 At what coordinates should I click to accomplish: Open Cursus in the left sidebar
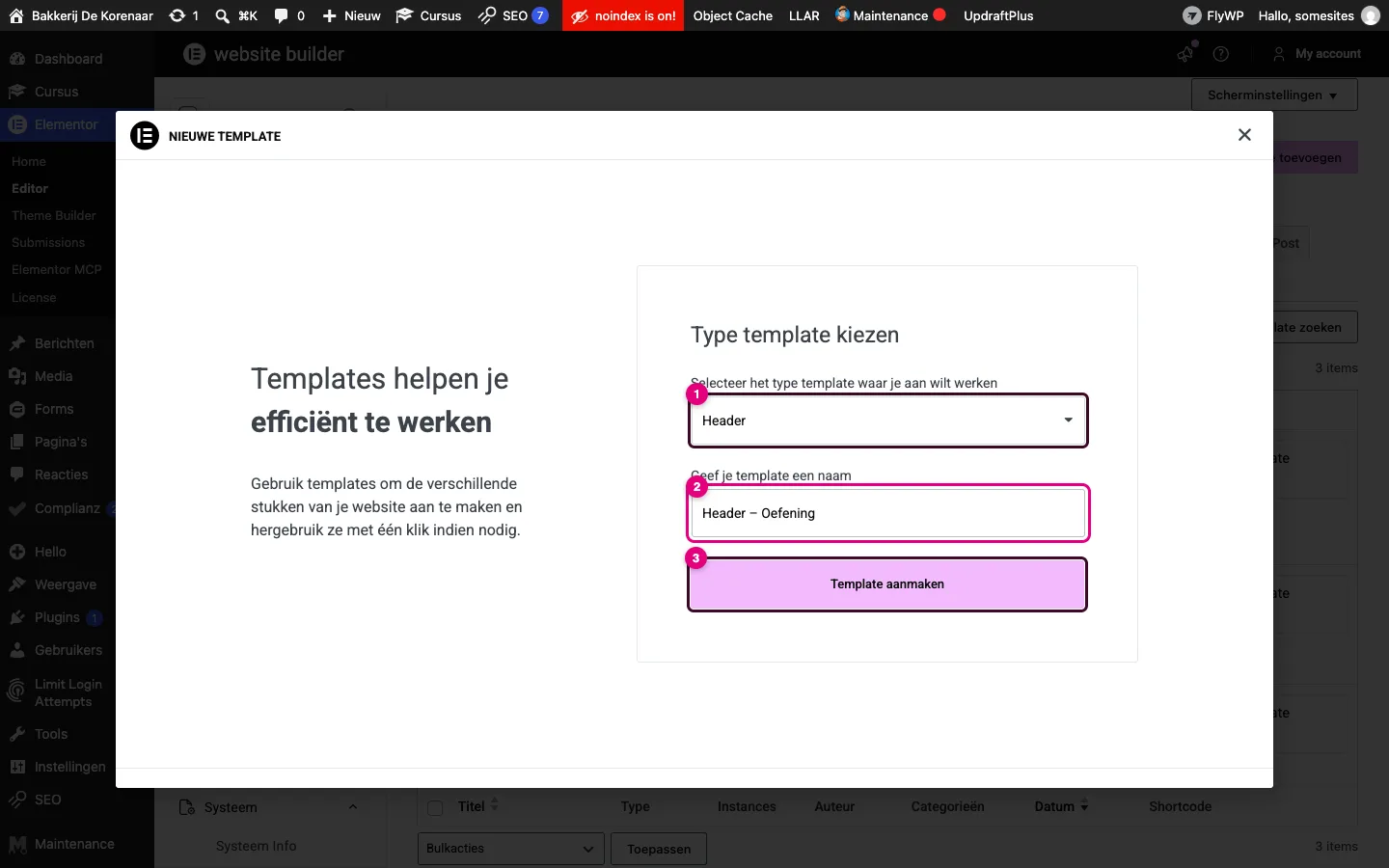pyautogui.click(x=56, y=92)
